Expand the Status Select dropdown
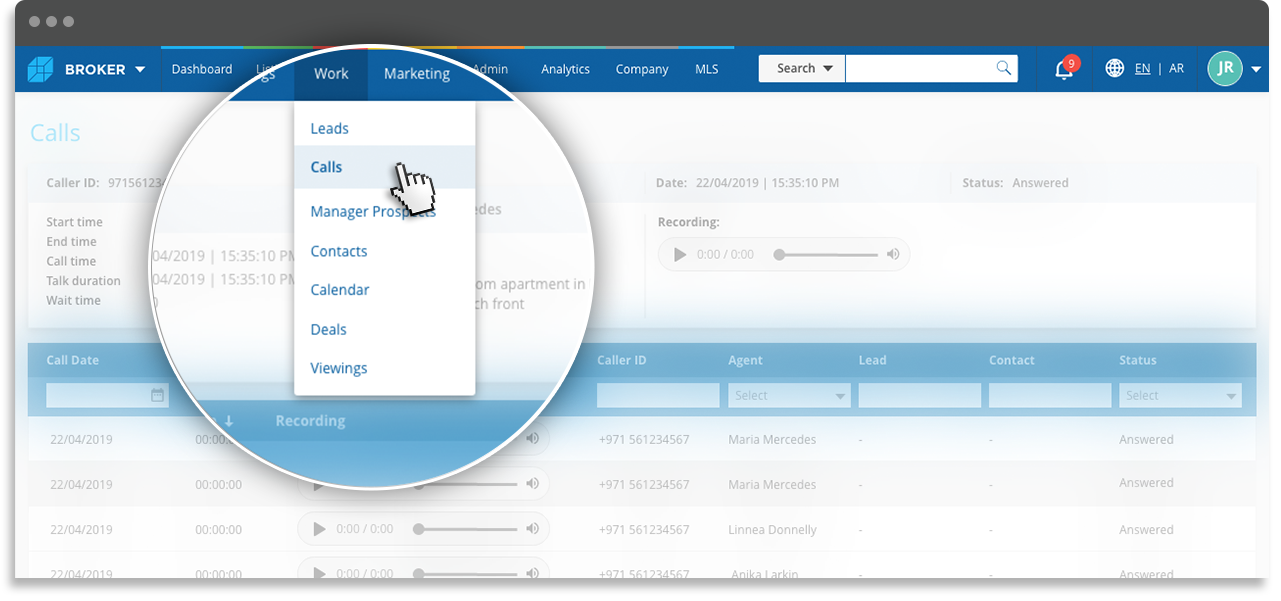1281x601 pixels. [1180, 395]
